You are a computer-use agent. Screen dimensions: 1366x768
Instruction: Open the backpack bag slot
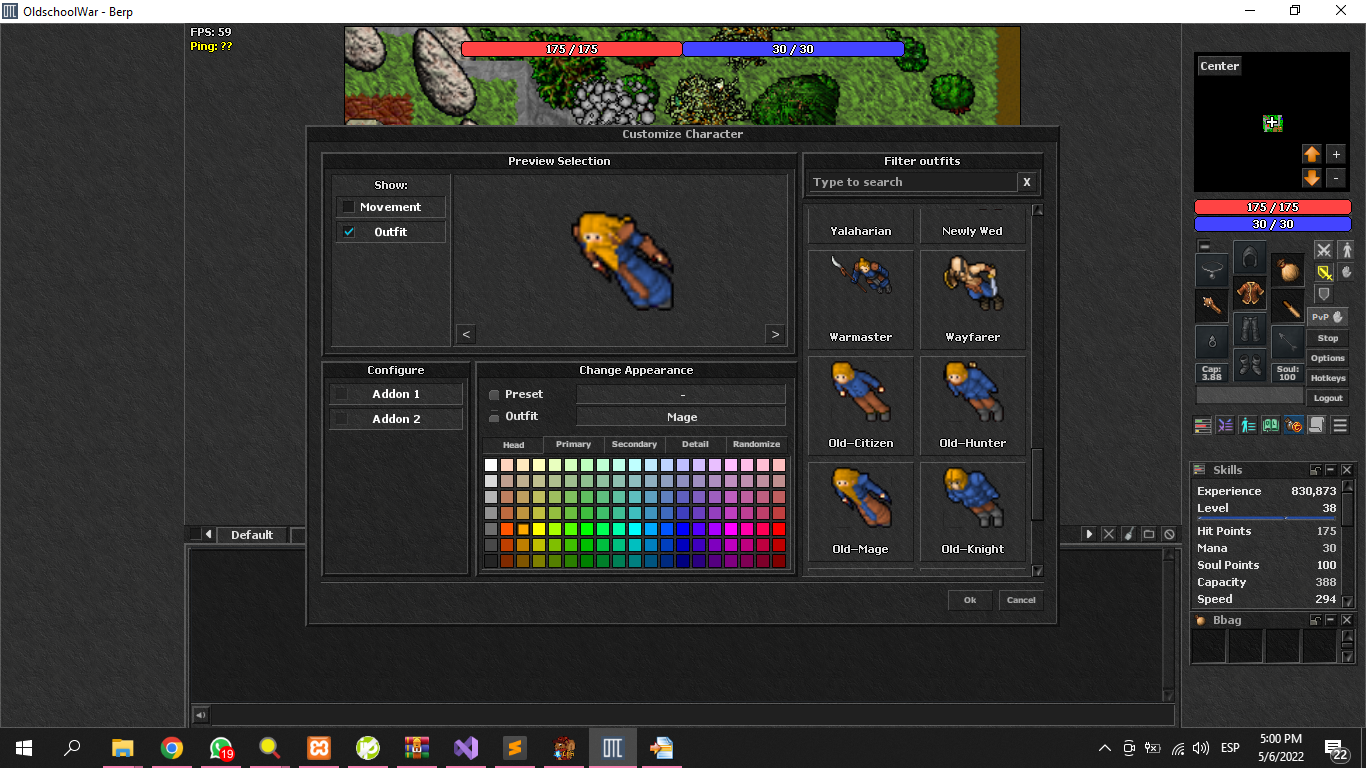point(1287,270)
